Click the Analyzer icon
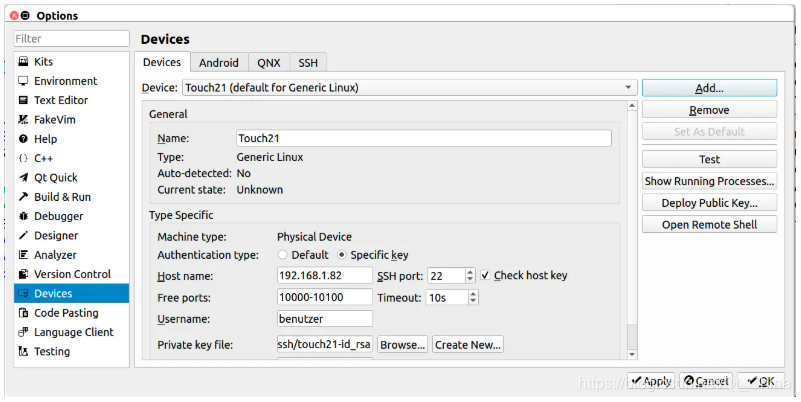The height and width of the screenshot is (402, 801). [x=23, y=255]
